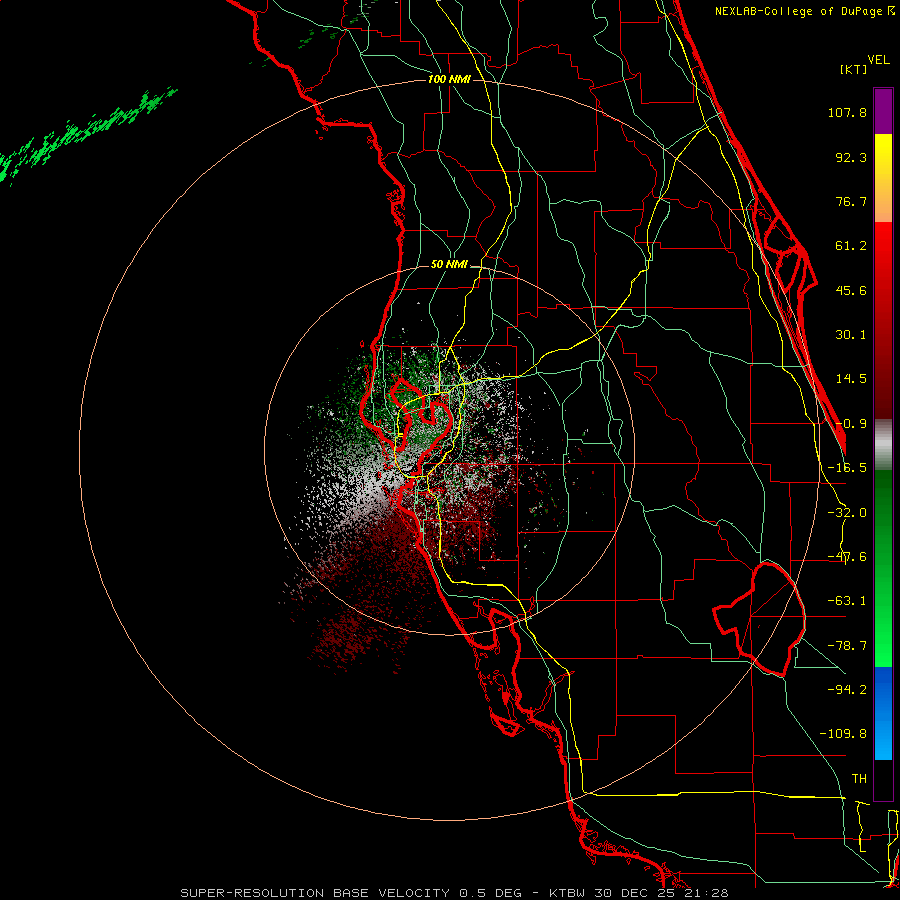Click the blue segment of velocity color bar

[x=883, y=713]
